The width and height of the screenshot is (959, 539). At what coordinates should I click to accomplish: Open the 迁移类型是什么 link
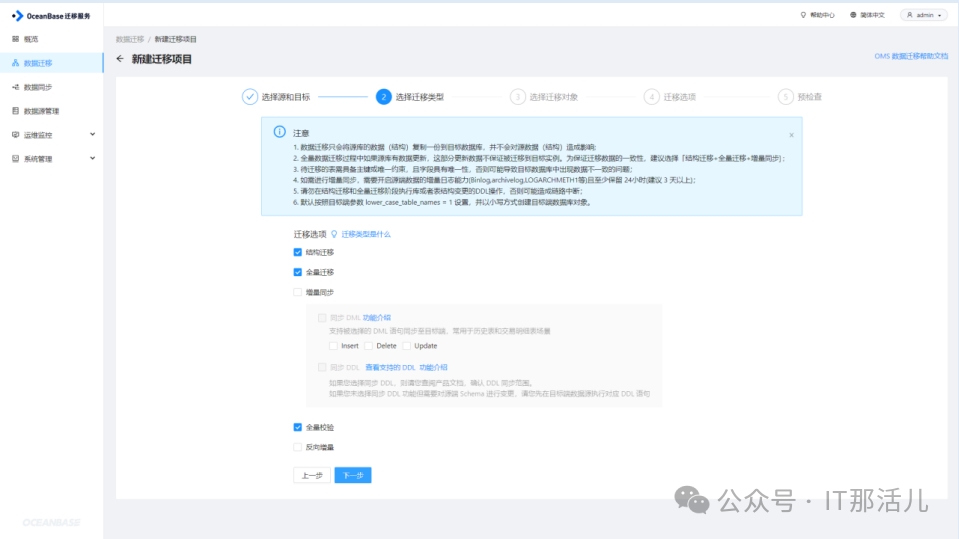click(x=366, y=234)
